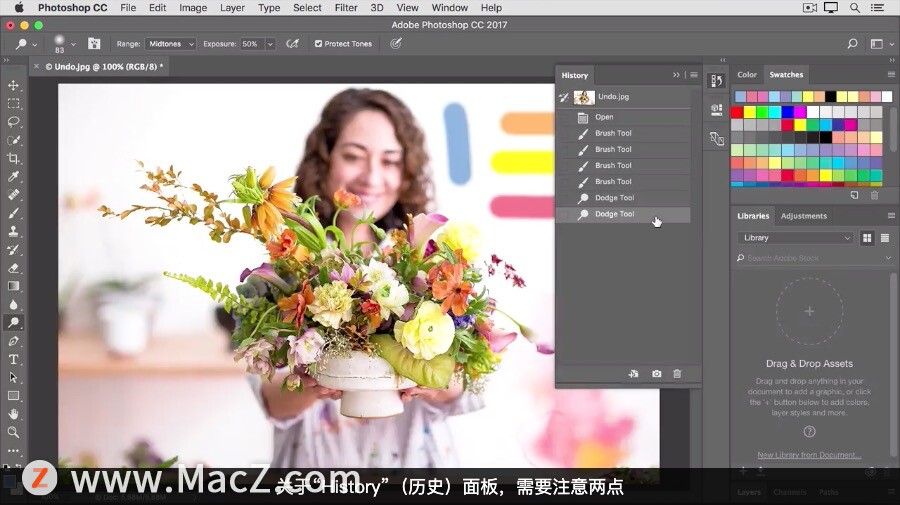The width and height of the screenshot is (900, 505).
Task: Select the Blur tool
Action: (13, 304)
